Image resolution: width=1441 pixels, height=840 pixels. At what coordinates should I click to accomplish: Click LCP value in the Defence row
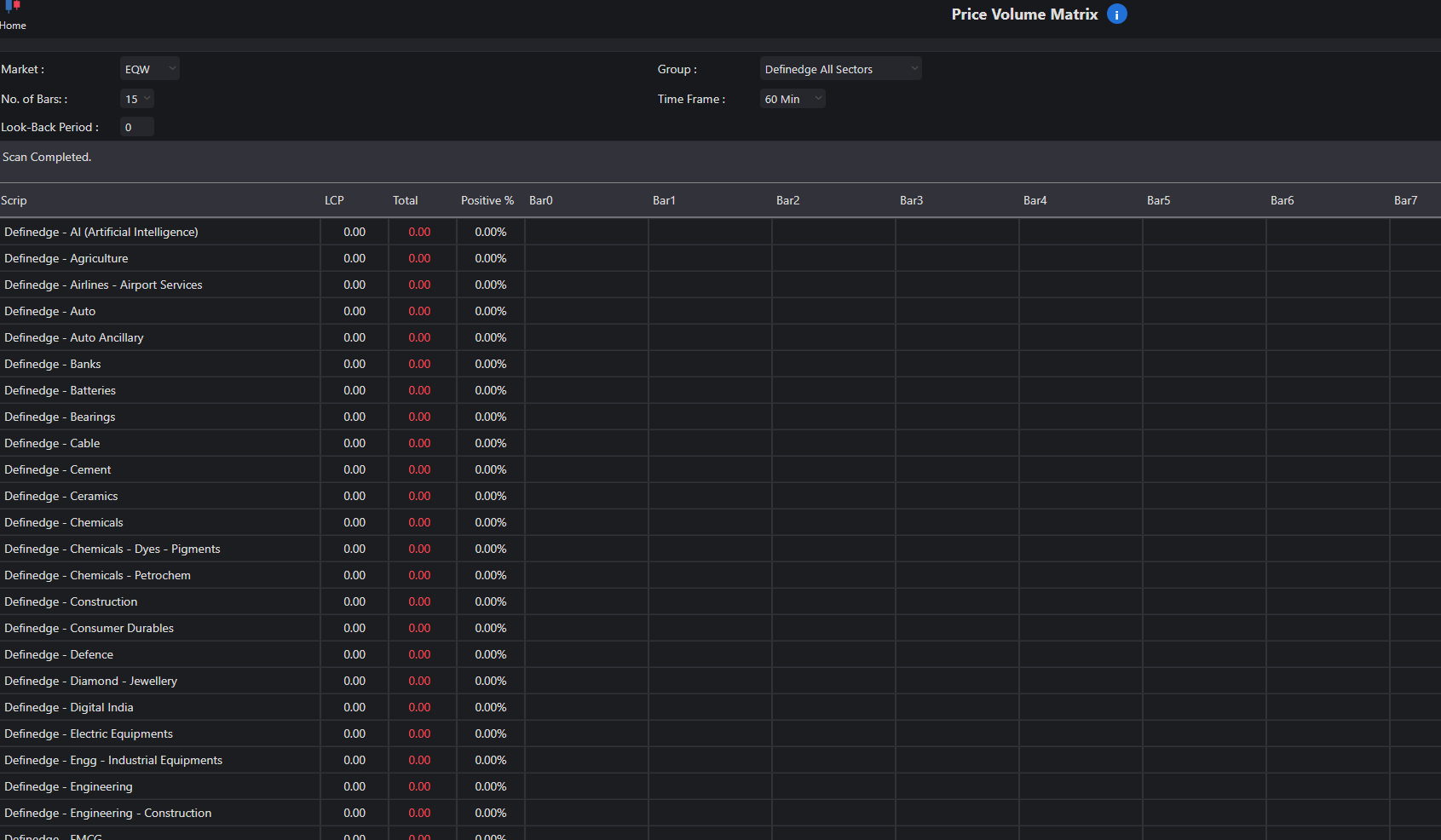354,654
